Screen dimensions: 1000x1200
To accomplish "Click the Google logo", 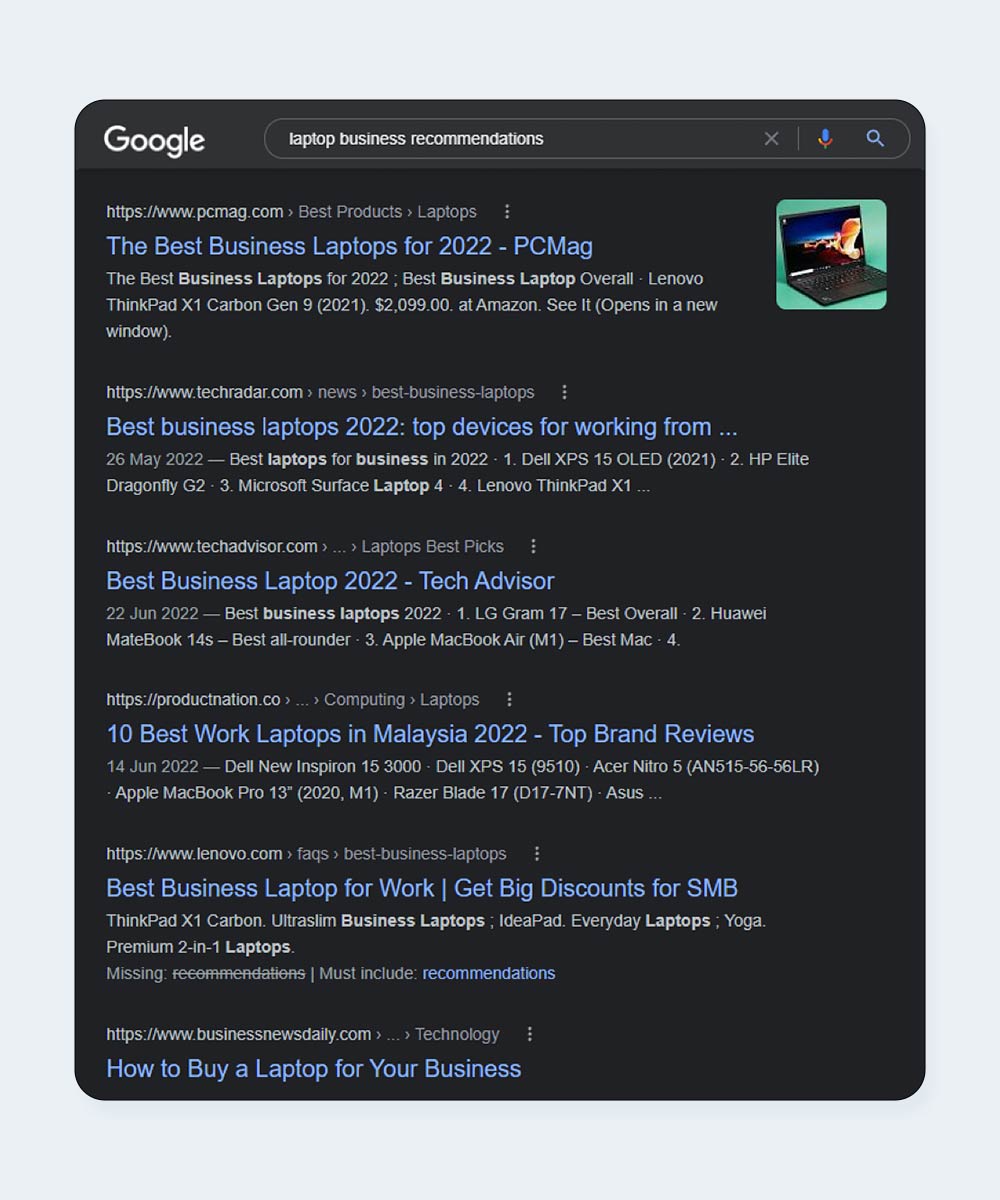I will pyautogui.click(x=154, y=141).
